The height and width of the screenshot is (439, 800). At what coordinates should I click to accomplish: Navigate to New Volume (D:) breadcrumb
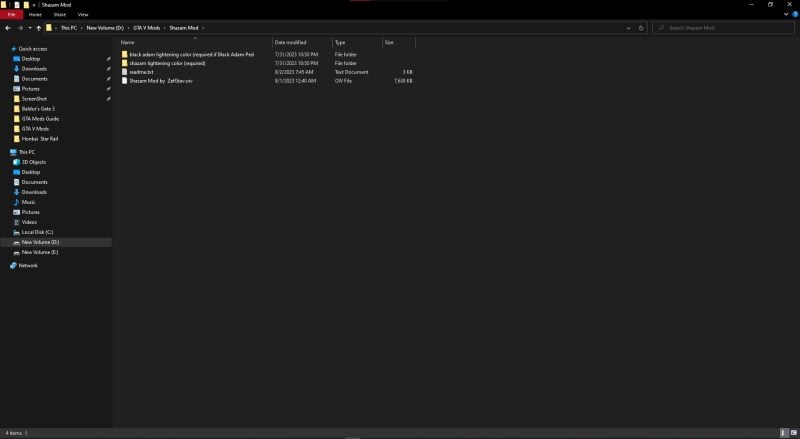point(105,28)
